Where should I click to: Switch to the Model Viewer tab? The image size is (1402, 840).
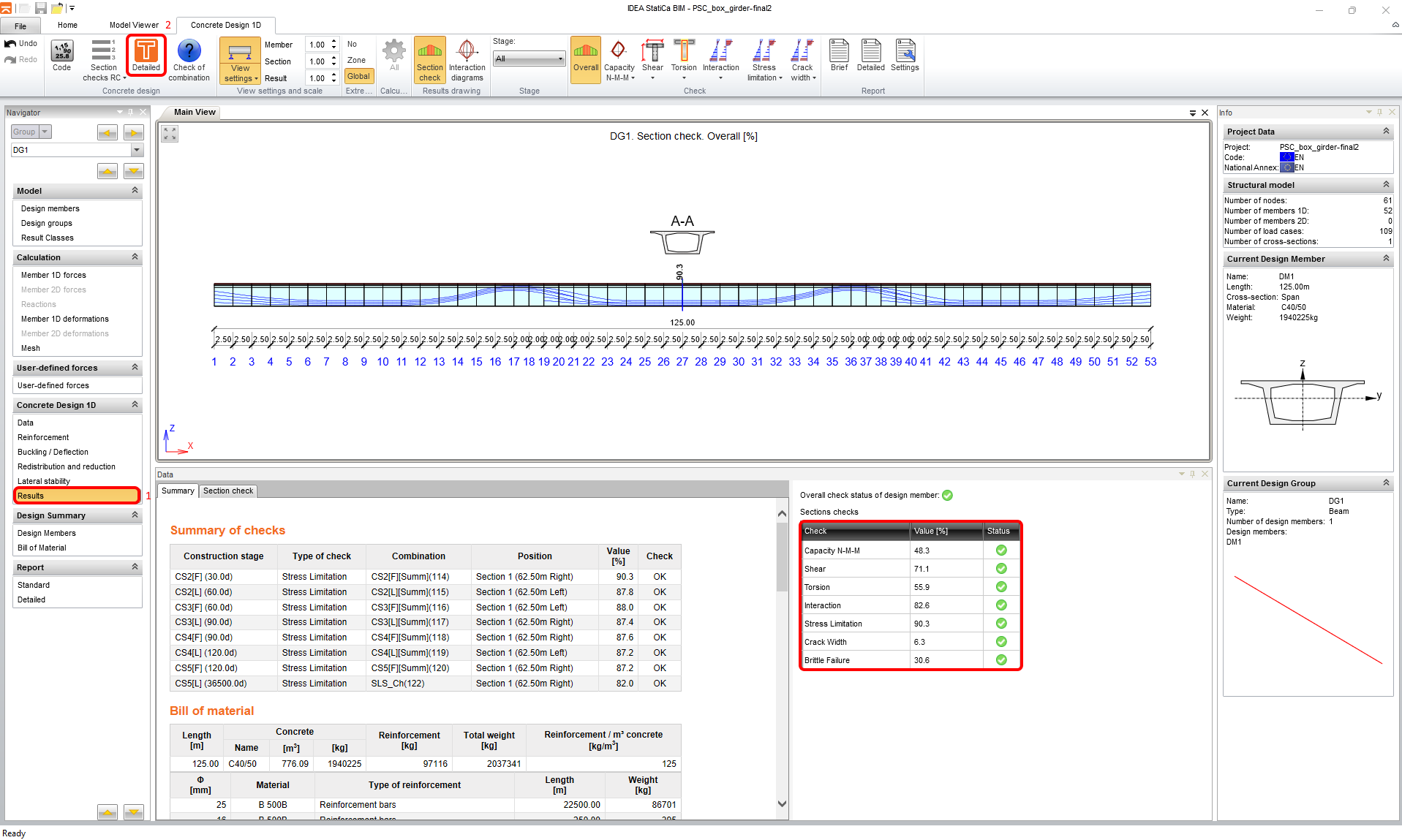click(x=134, y=25)
